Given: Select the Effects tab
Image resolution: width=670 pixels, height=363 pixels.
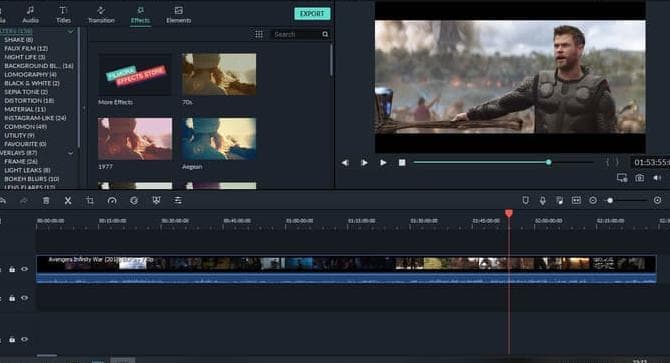Looking at the screenshot, I should pos(140,14).
